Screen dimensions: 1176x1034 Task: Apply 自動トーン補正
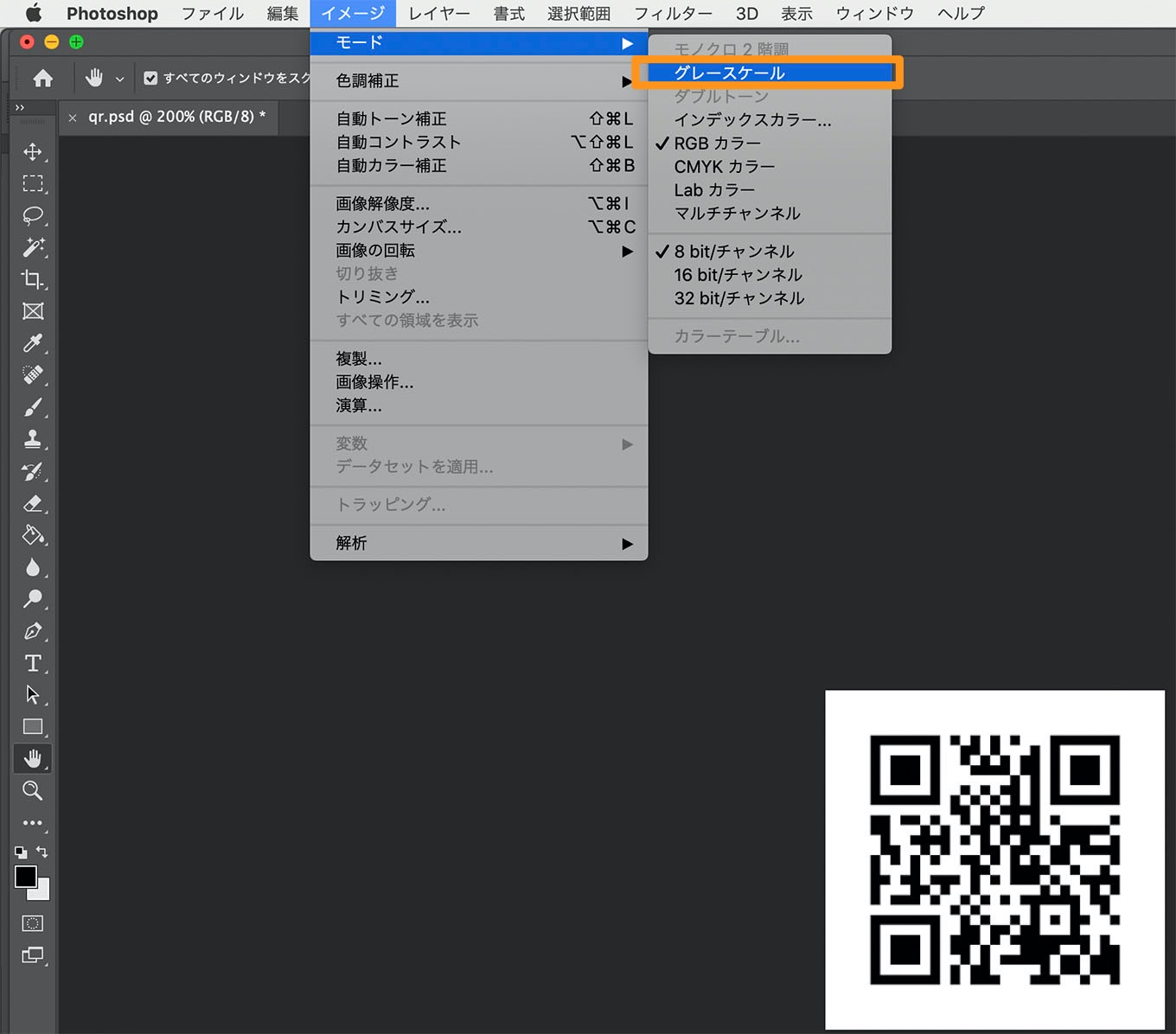479,119
